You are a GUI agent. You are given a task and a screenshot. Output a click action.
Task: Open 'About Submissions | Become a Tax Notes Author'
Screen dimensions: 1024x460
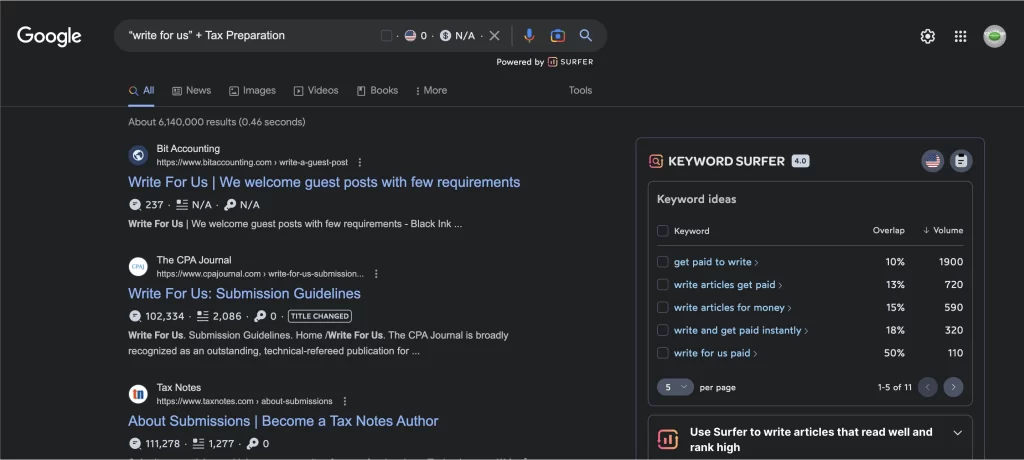coord(283,421)
